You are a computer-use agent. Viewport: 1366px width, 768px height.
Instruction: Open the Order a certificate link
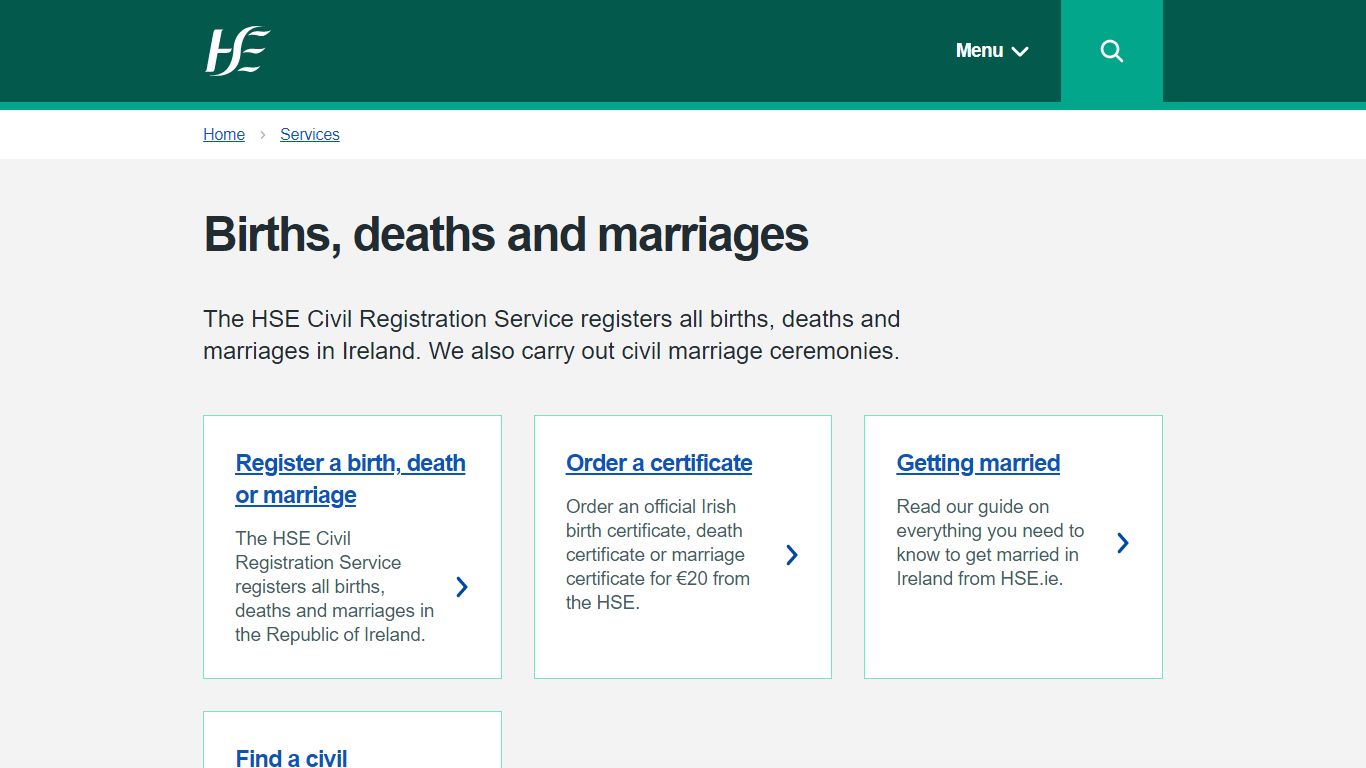tap(659, 463)
